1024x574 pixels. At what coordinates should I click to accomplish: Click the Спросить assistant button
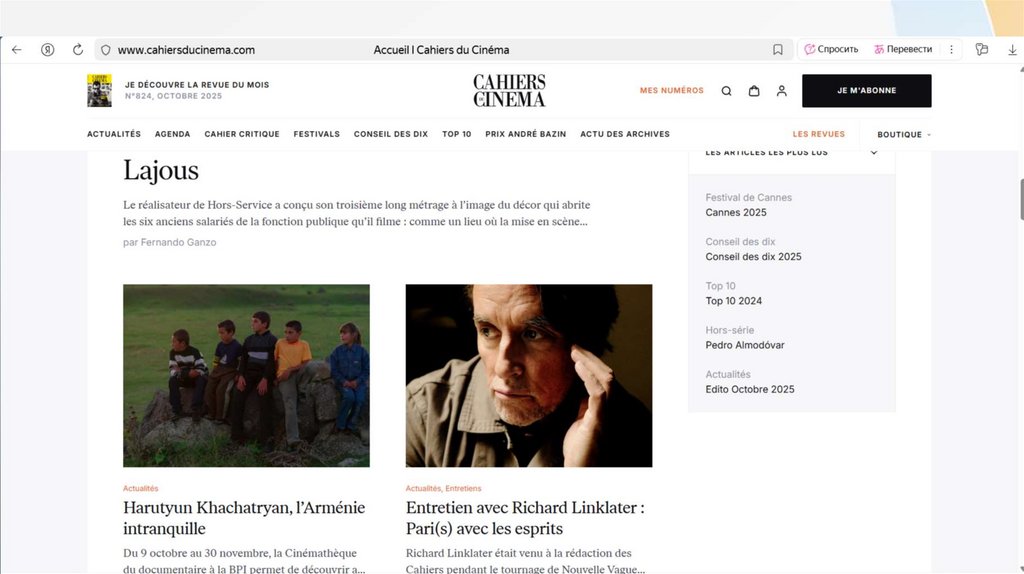[831, 49]
